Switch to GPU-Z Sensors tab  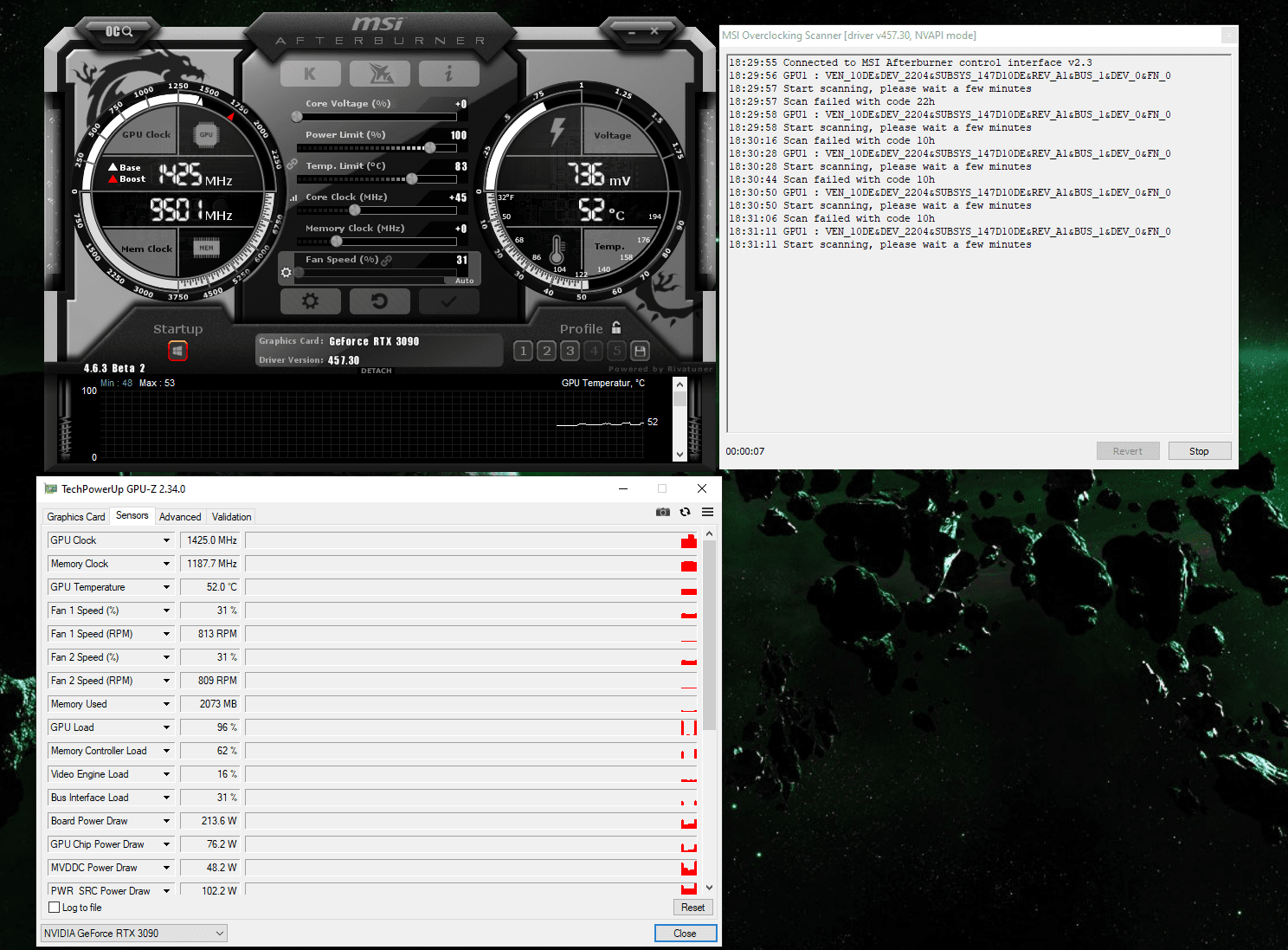[x=132, y=515]
